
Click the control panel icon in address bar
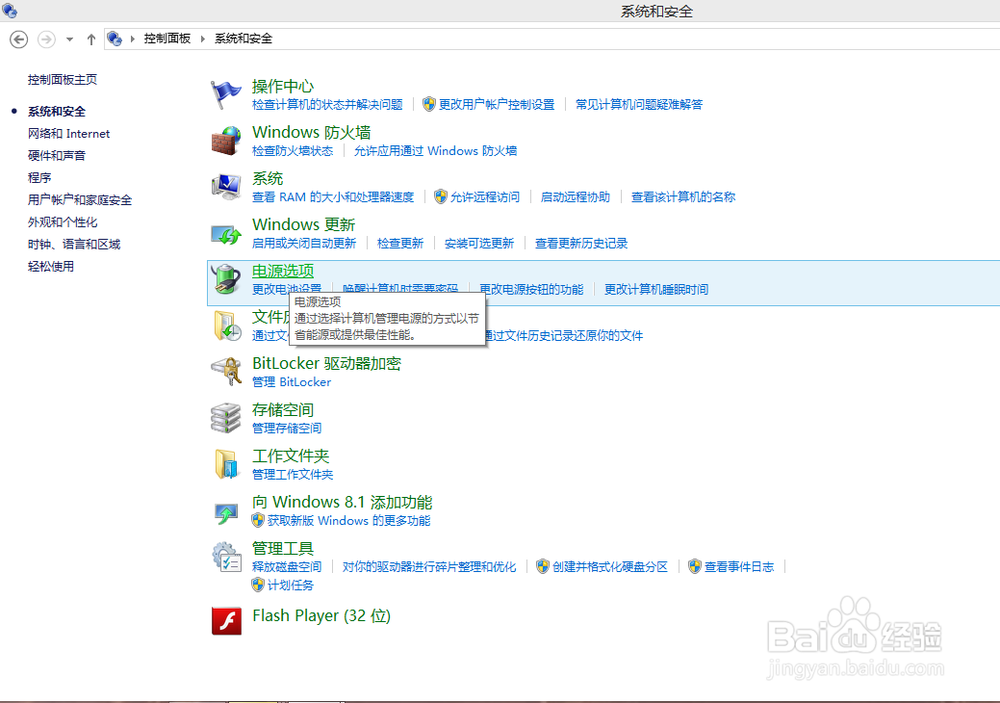pos(115,39)
